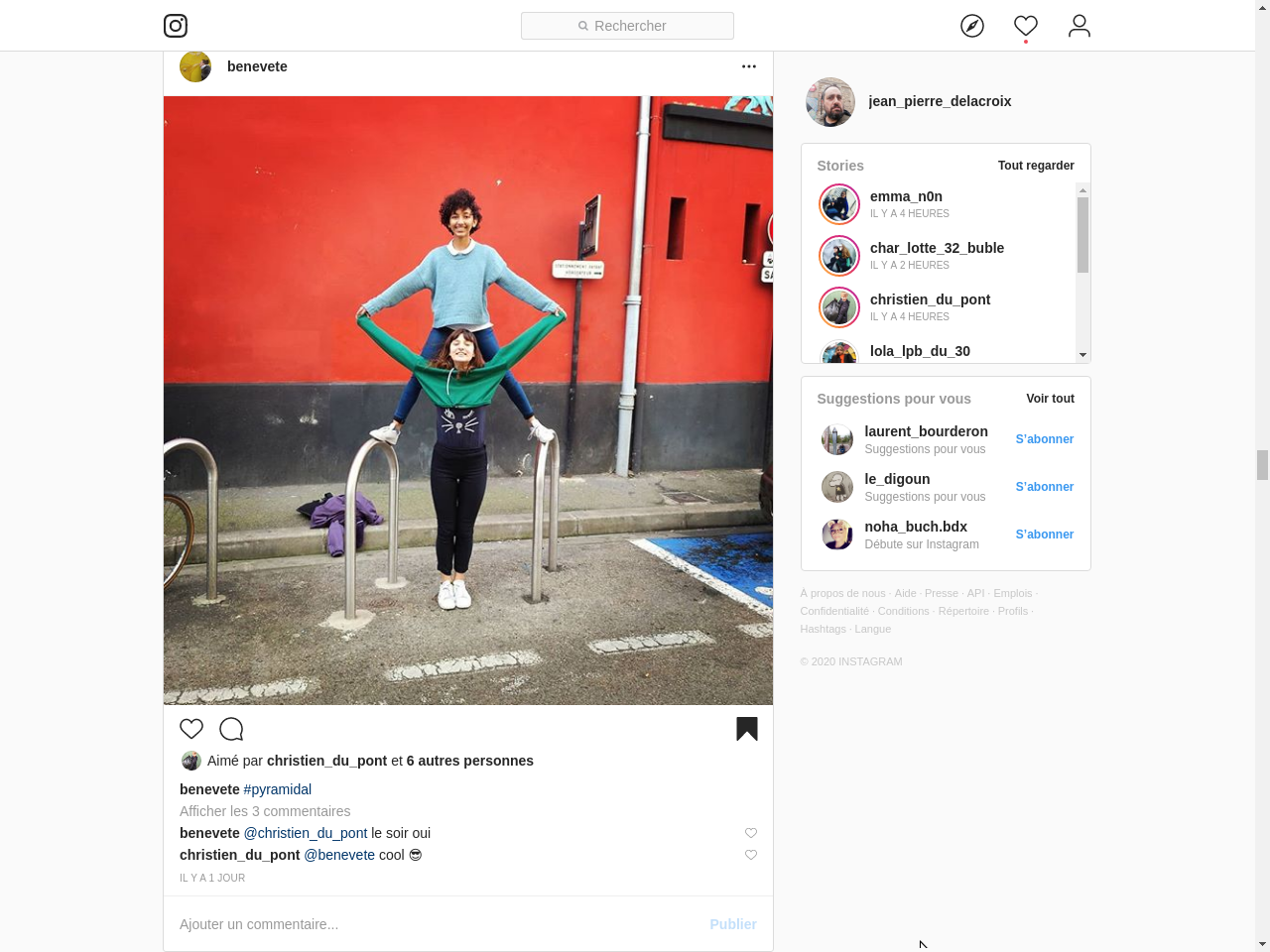Screen dimensions: 1270x952
Task: Open the Explore compass icon
Action: tap(972, 26)
